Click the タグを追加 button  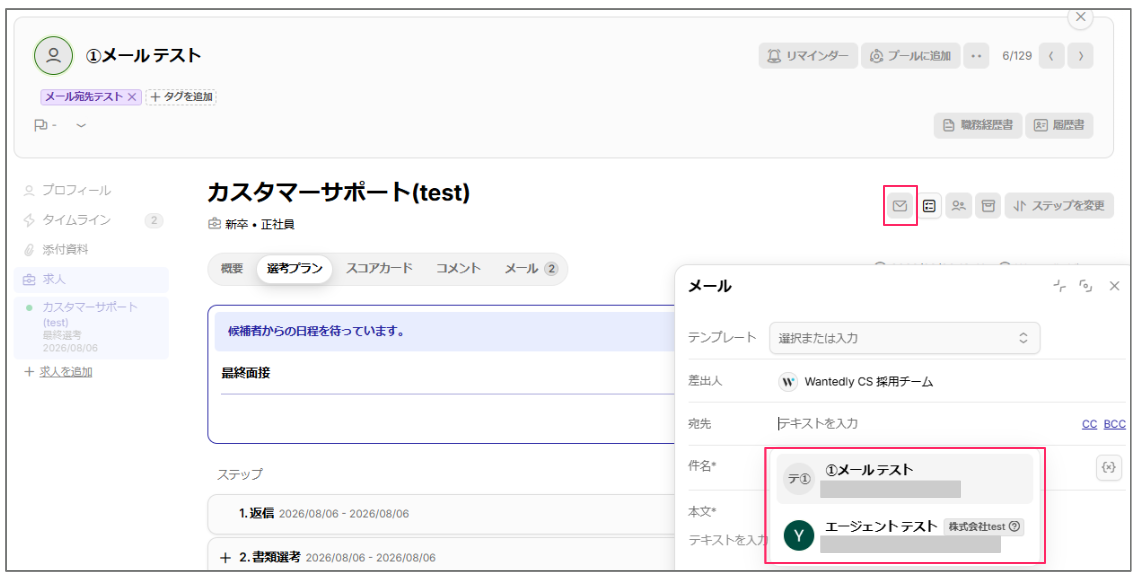pyautogui.click(x=181, y=96)
